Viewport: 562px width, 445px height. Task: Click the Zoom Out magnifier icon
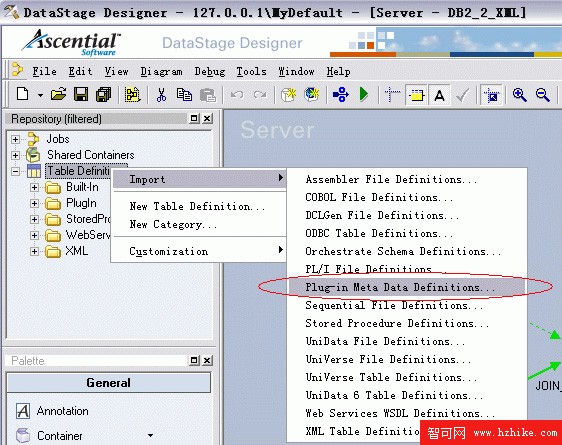[543, 95]
